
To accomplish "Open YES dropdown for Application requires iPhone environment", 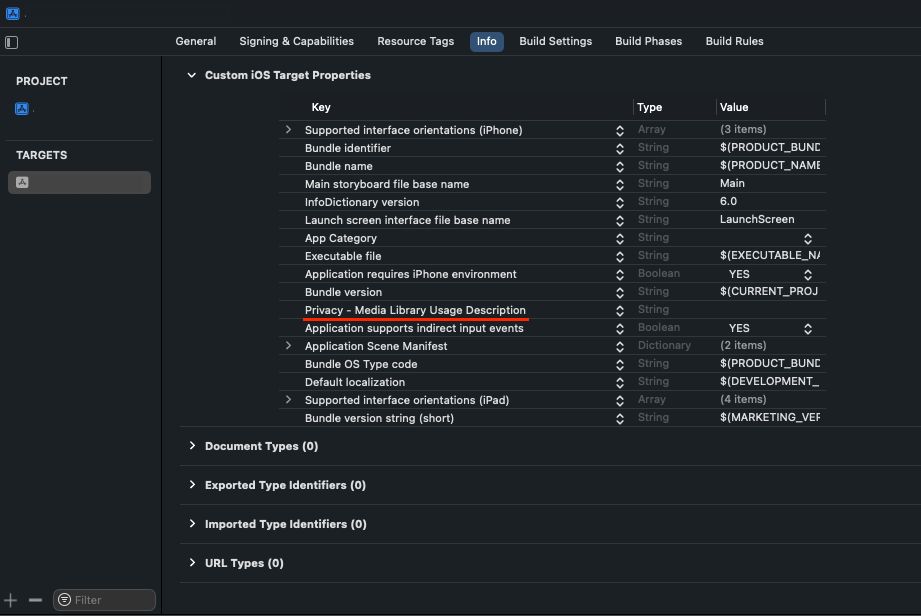I will 807,273.
